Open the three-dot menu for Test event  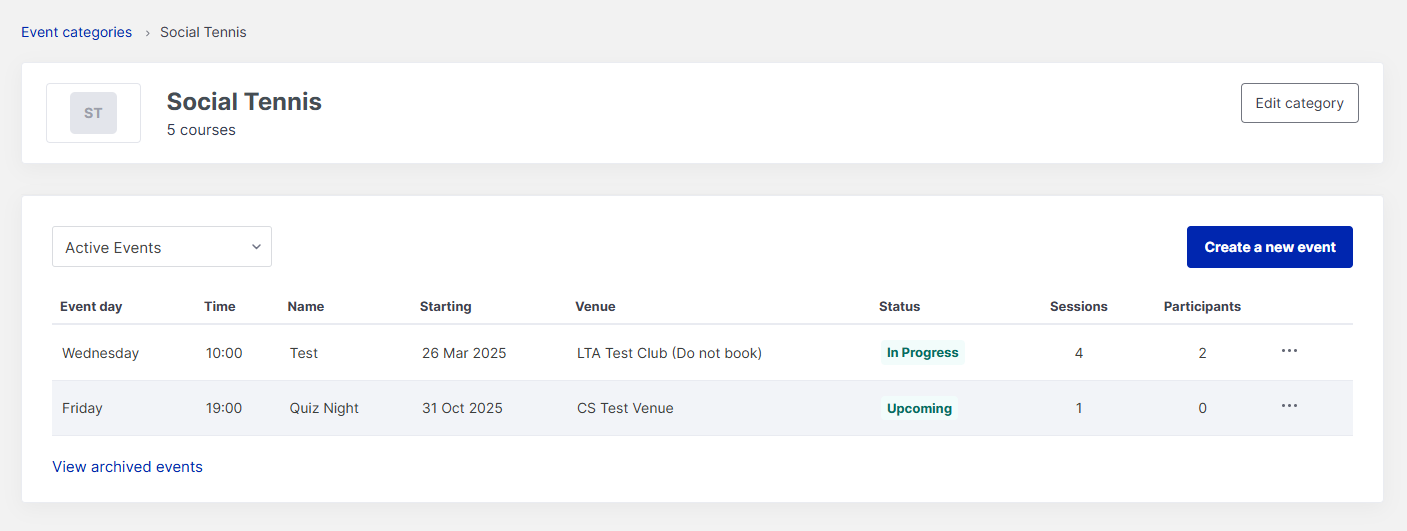(x=1289, y=351)
